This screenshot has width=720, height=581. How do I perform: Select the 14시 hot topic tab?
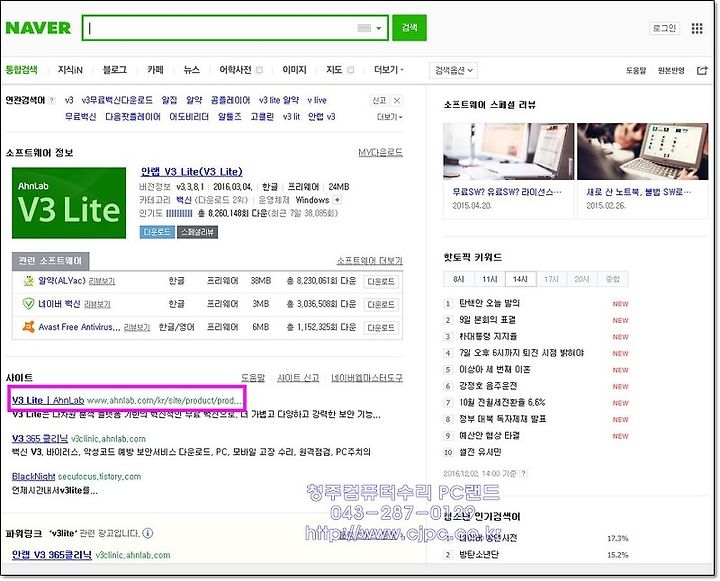(520, 279)
